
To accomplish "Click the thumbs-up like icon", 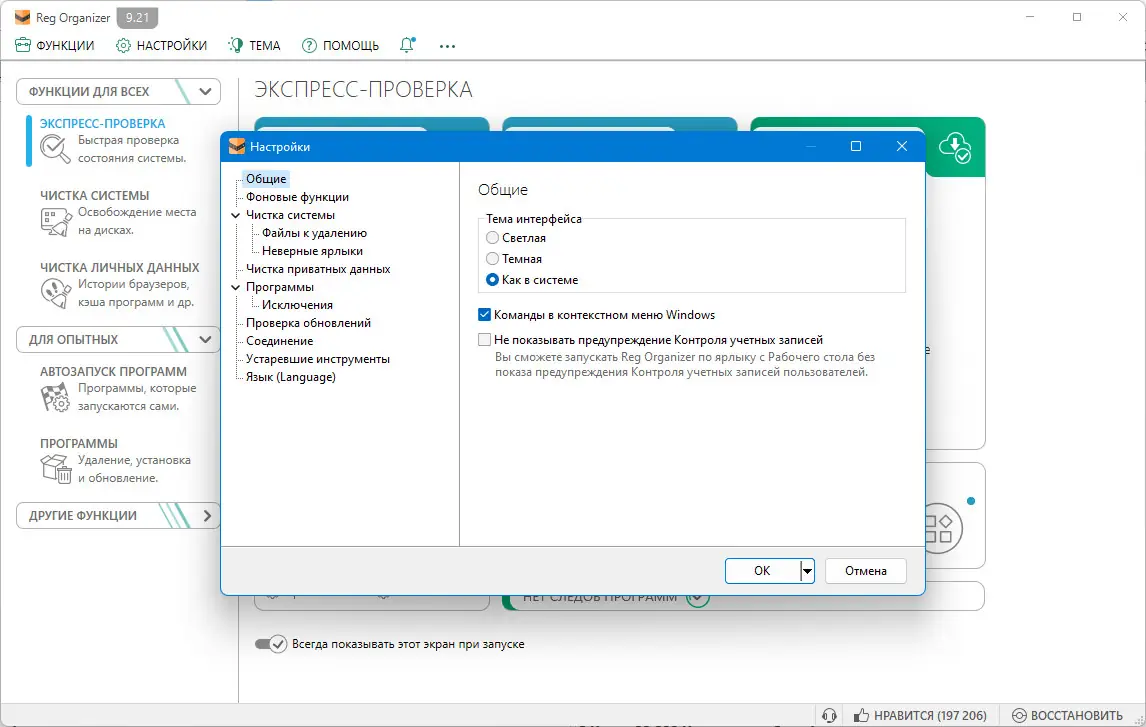I will coord(862,715).
